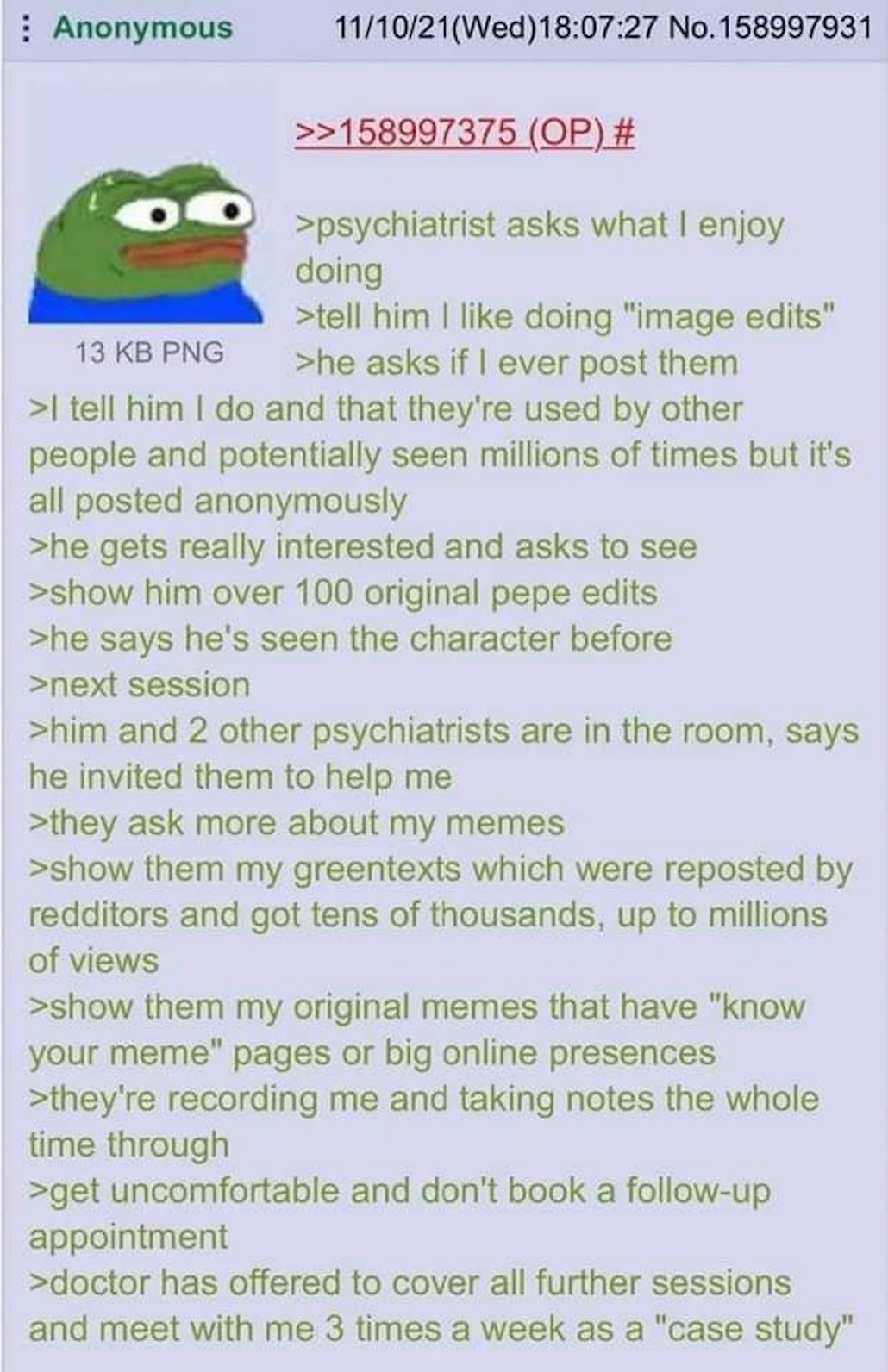This screenshot has height=1372, width=888.
Task: Click the 'they're recording me and taking notes' line
Action: (x=424, y=1099)
